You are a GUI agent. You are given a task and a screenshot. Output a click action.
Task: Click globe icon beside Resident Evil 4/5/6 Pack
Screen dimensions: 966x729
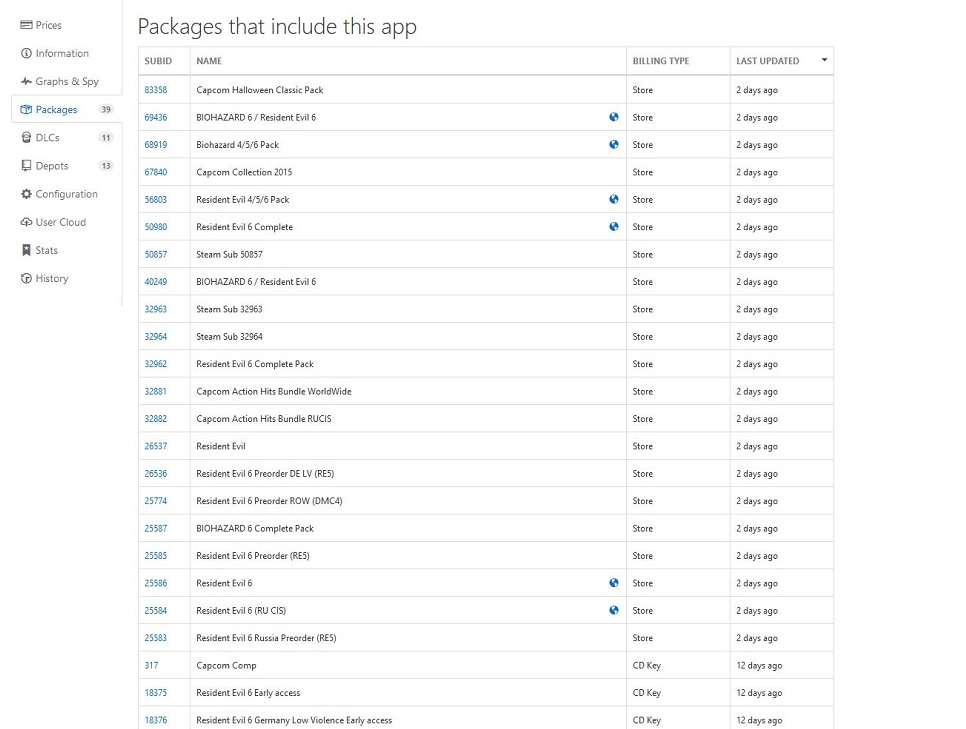[x=614, y=199]
